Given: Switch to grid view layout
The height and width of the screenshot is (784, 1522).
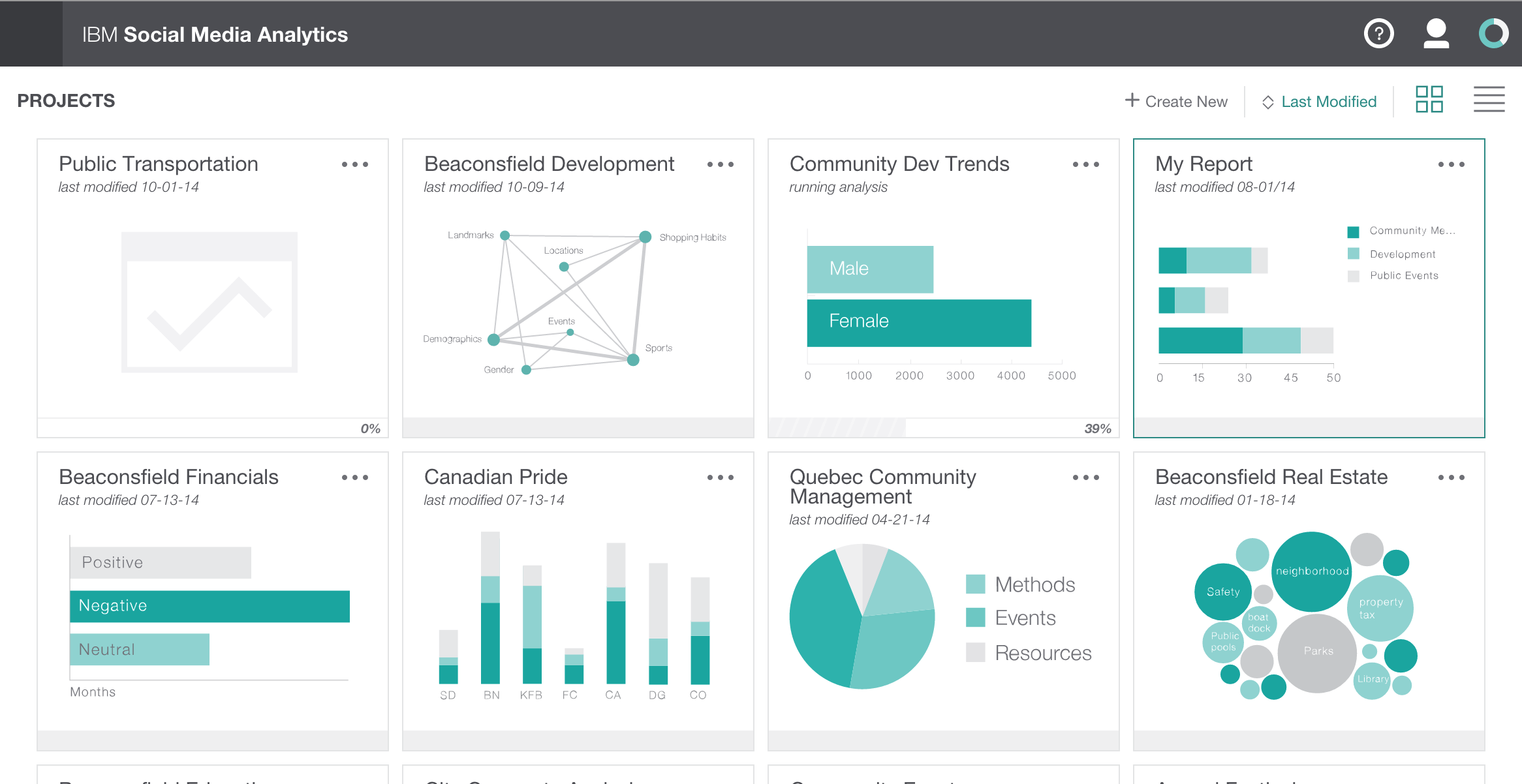Looking at the screenshot, I should coord(1429,100).
